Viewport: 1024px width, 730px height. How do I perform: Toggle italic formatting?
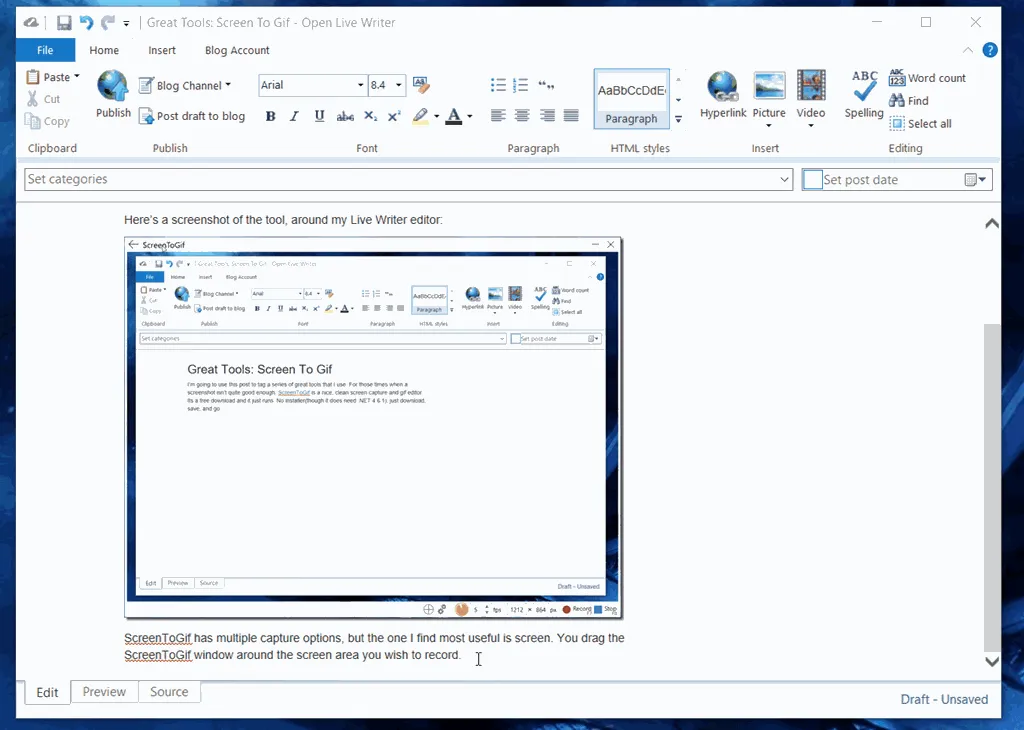click(294, 116)
